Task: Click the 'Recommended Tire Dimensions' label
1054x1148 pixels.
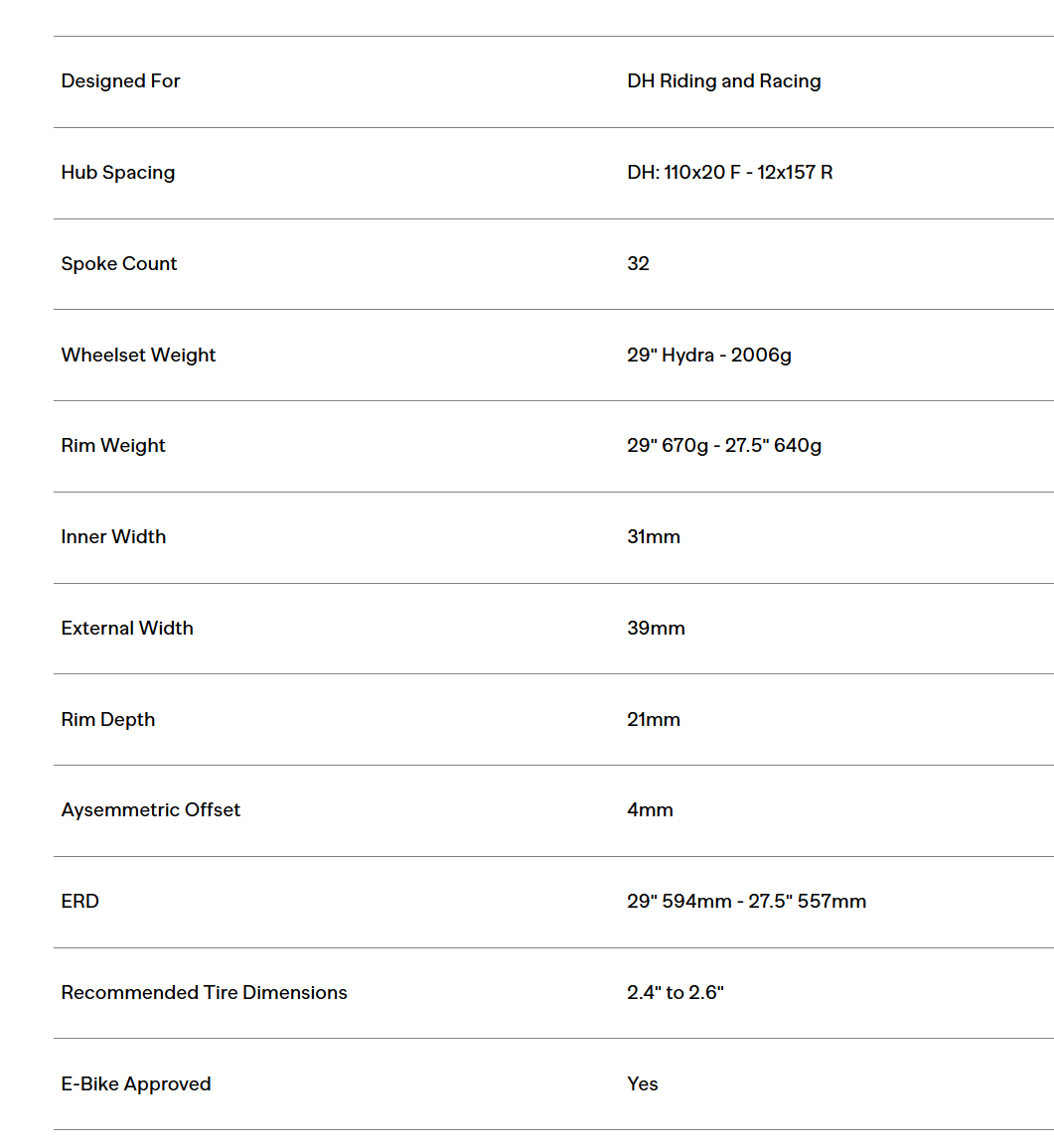Action: (x=204, y=993)
